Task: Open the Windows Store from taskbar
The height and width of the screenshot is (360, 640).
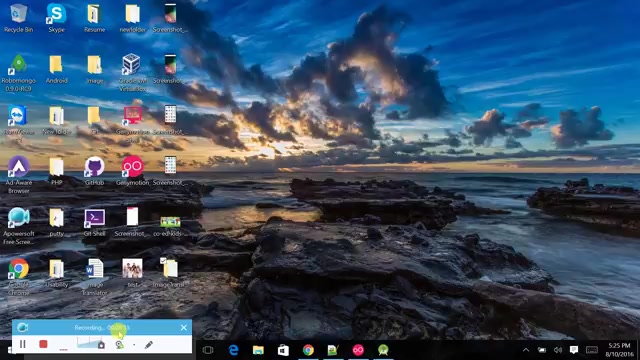Action: pos(283,350)
